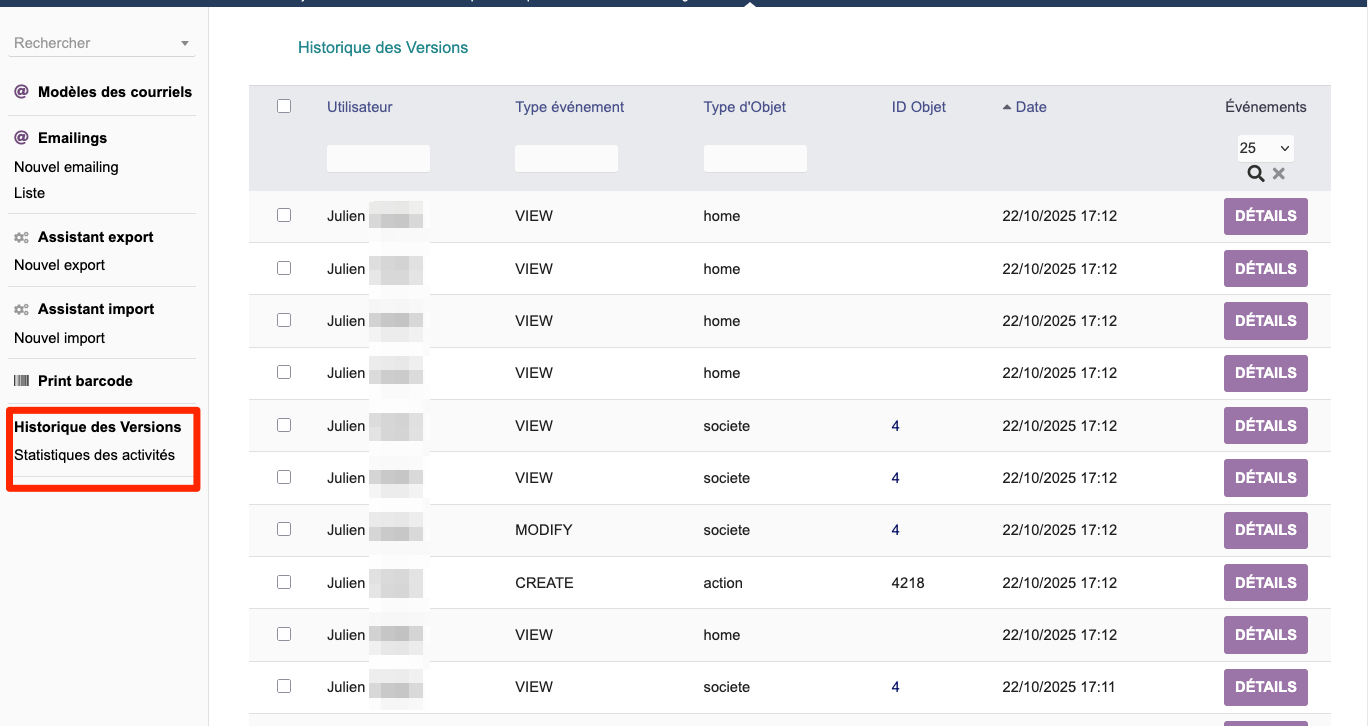
Task: Click the @ icon beside Modèles des courriels
Action: 21,92
